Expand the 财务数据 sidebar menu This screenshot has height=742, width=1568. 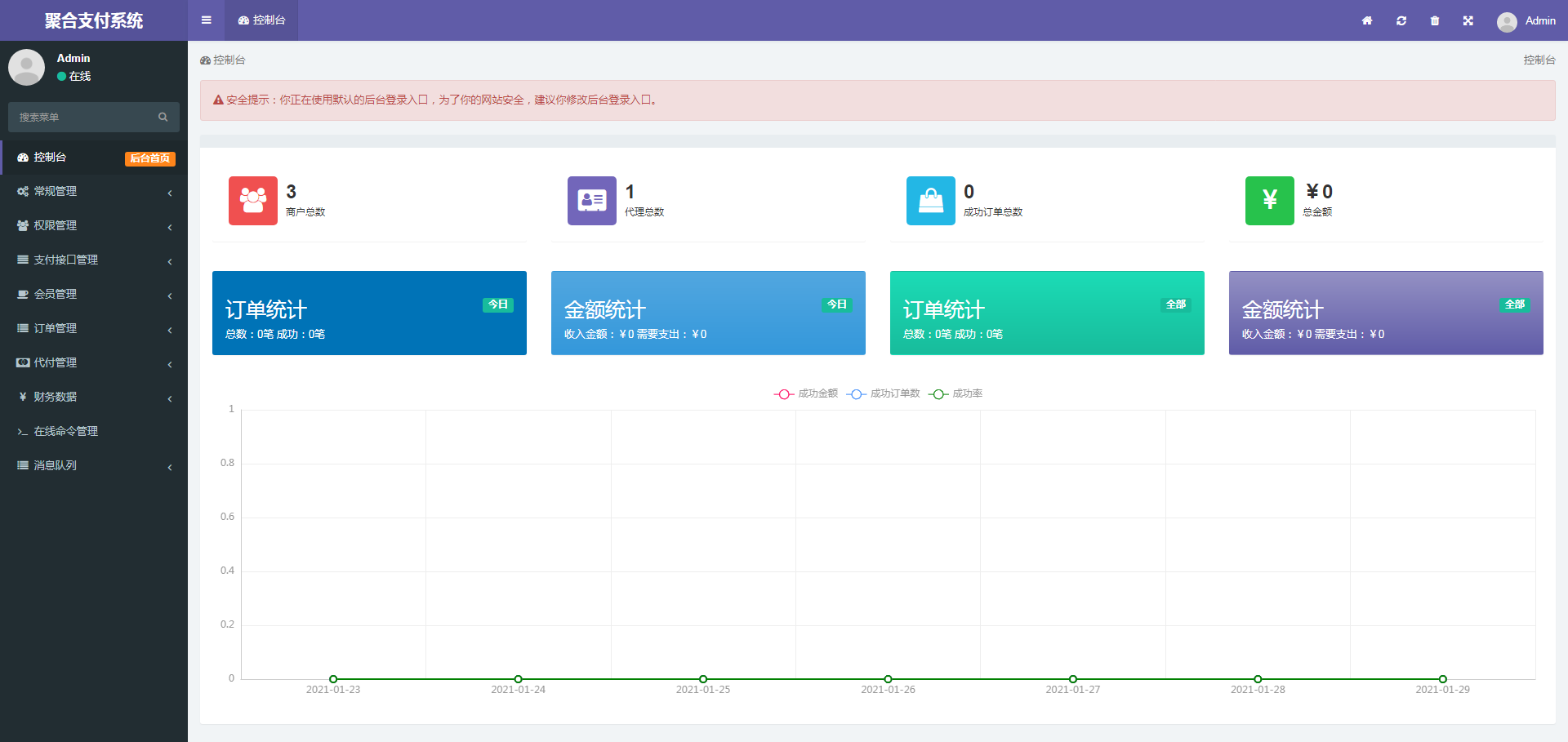click(x=94, y=397)
